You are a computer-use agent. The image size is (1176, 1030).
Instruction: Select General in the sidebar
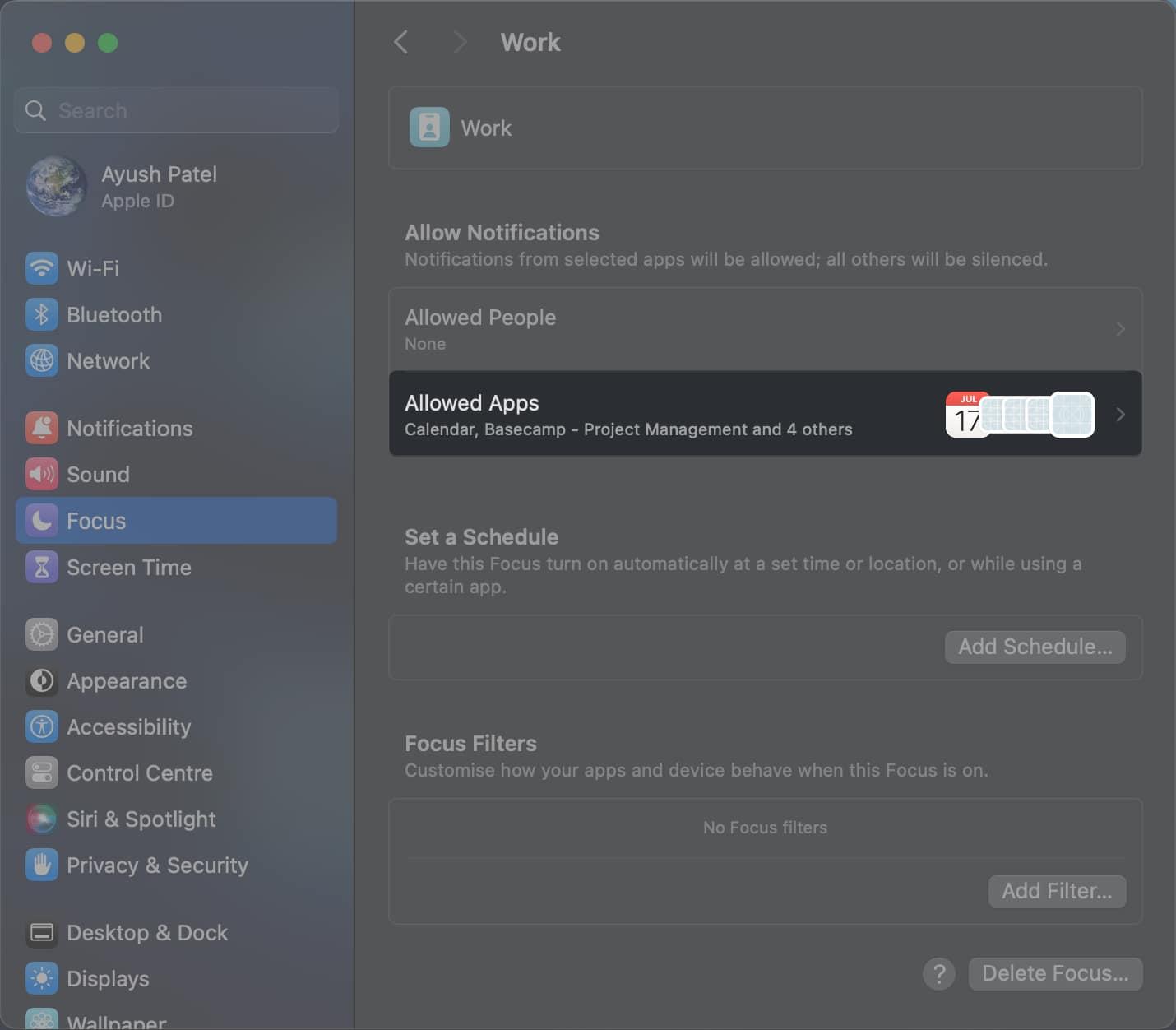tap(176, 634)
